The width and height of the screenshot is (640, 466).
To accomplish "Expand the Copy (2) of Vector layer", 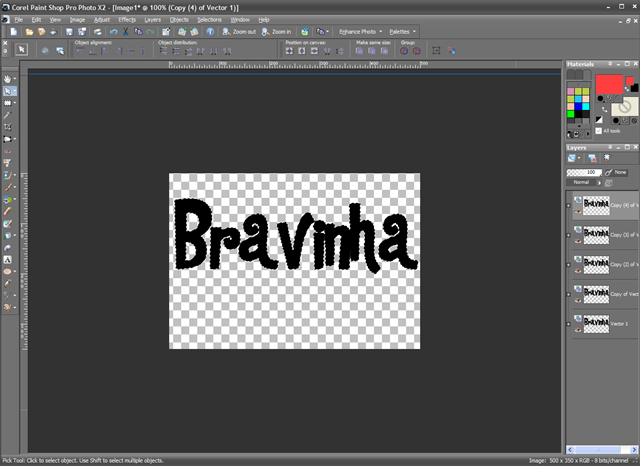I will (x=569, y=264).
